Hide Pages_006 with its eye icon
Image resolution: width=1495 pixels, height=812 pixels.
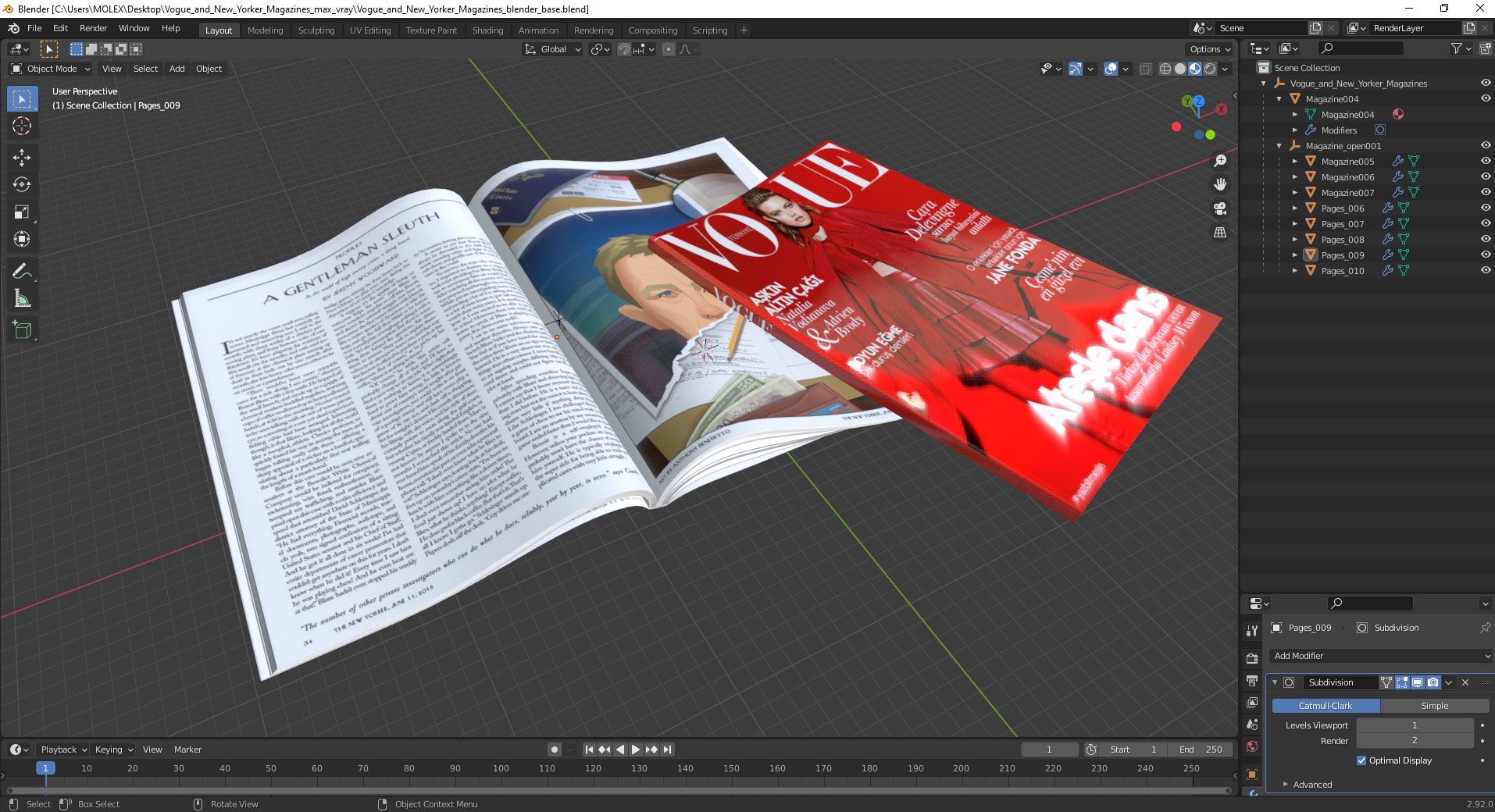[1486, 208]
